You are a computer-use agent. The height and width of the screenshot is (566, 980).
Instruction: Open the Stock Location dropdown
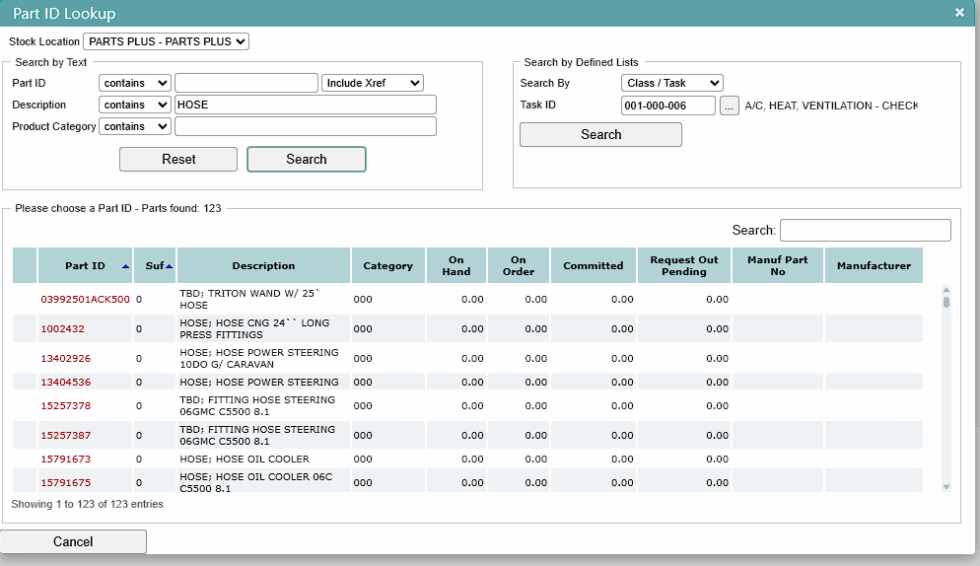(x=166, y=41)
